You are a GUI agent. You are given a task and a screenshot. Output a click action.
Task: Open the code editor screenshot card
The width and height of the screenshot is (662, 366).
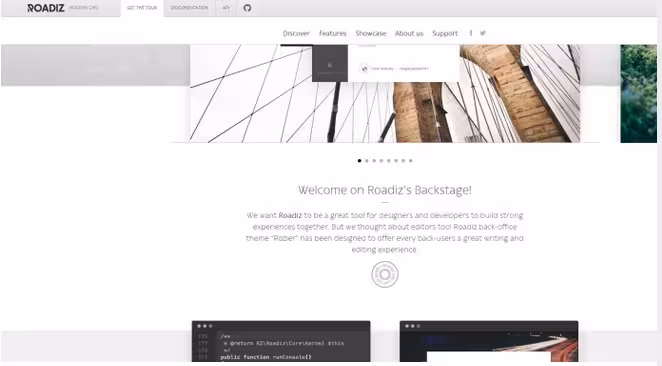[281, 341]
